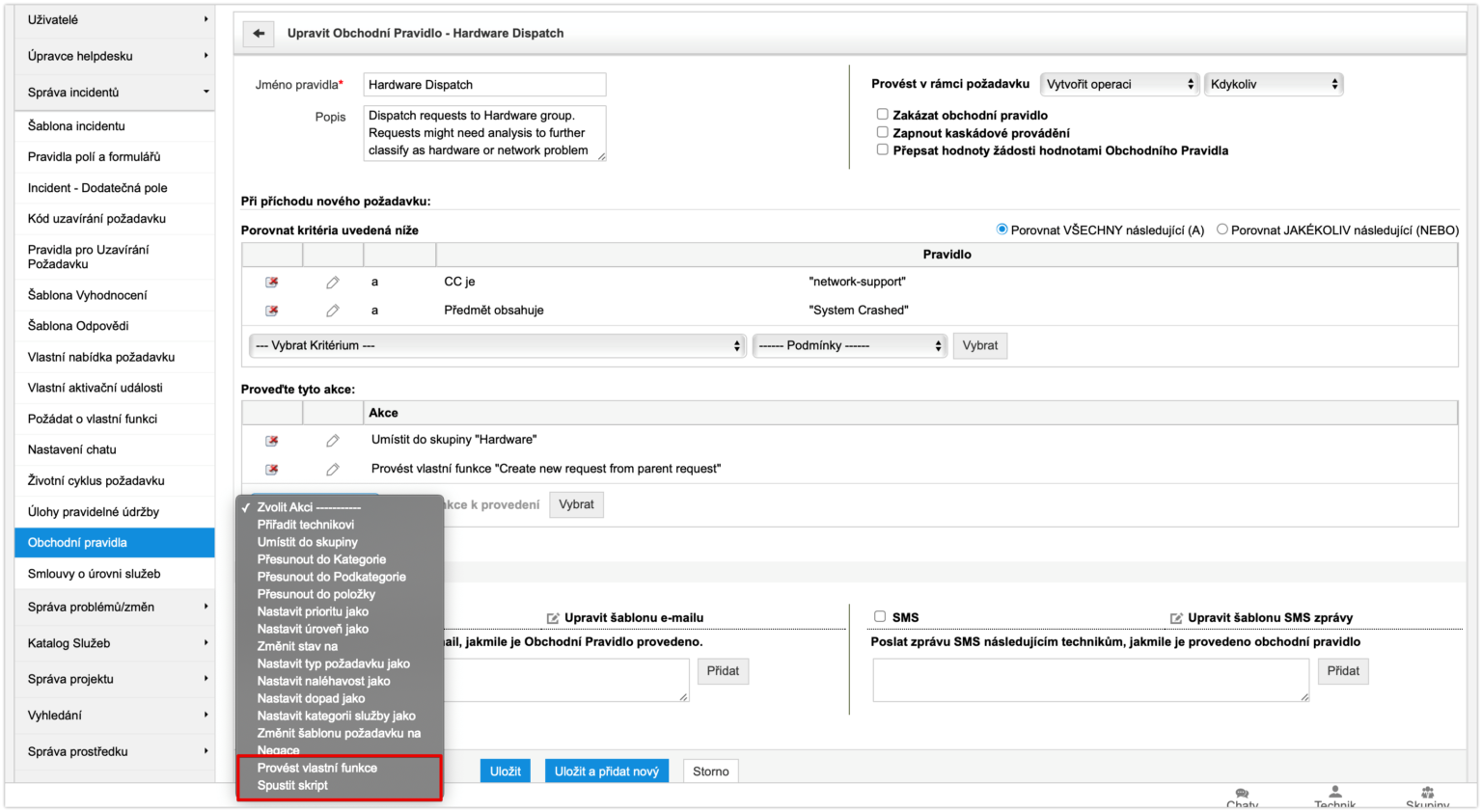Select "Spustit skript" in the action list
Viewport: 1482px width, 812px height.
pos(292,785)
